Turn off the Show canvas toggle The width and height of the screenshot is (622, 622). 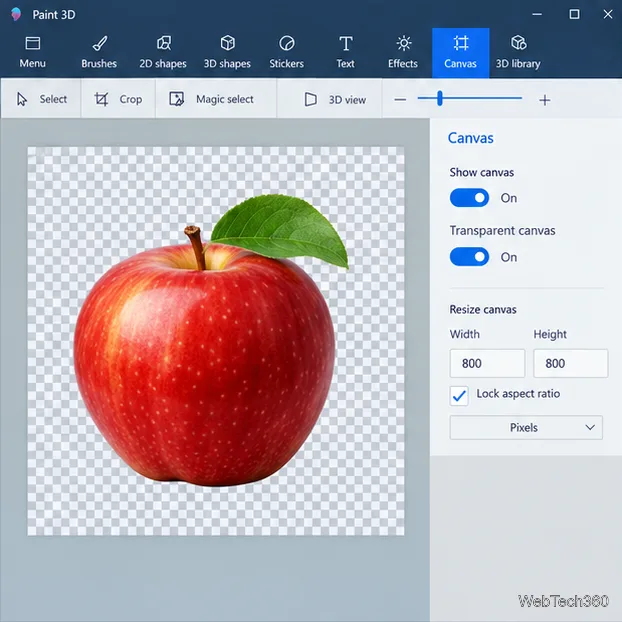pos(469,198)
